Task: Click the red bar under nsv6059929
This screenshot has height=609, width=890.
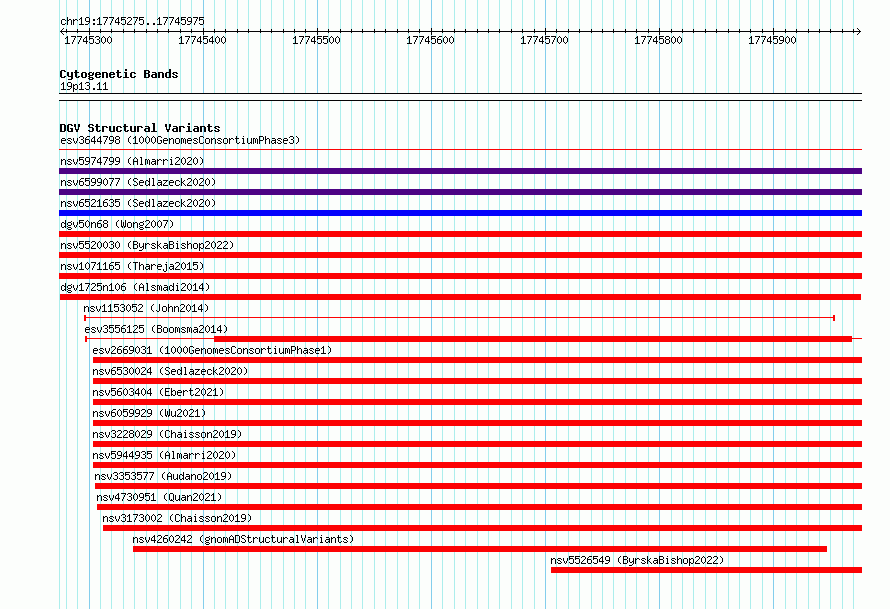Action: point(477,423)
